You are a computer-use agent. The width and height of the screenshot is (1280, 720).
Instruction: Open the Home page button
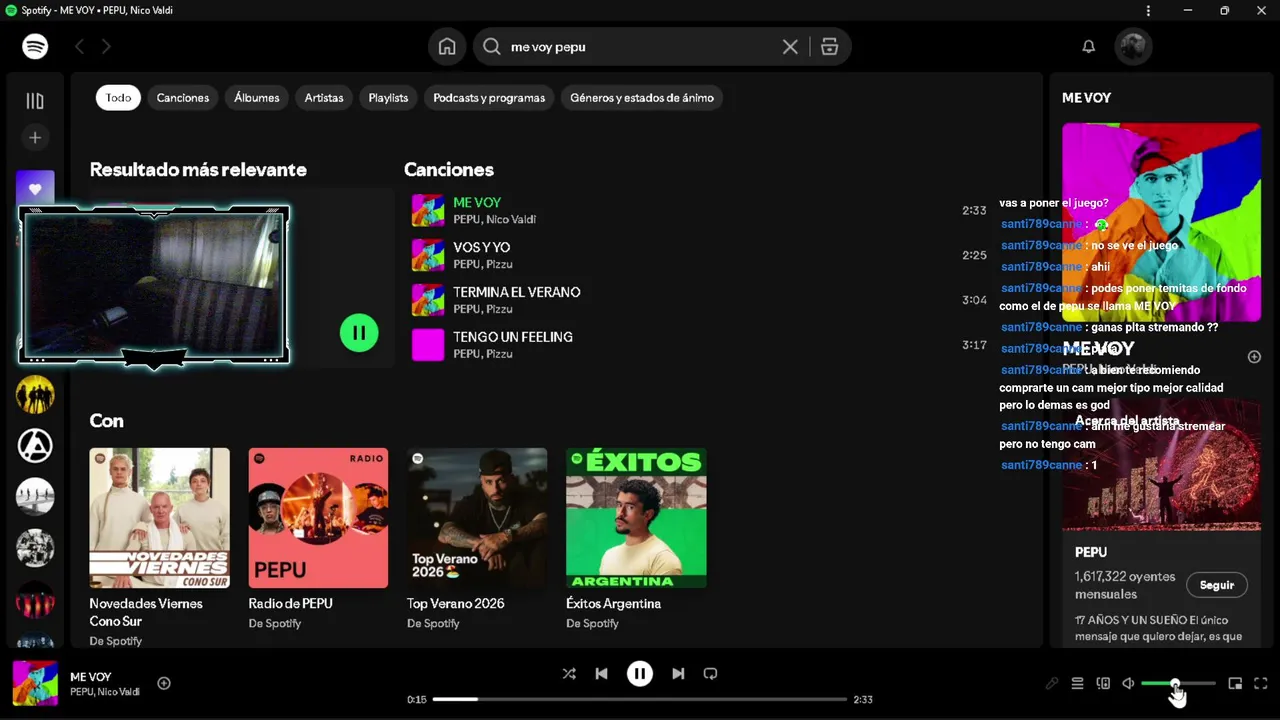(x=447, y=46)
